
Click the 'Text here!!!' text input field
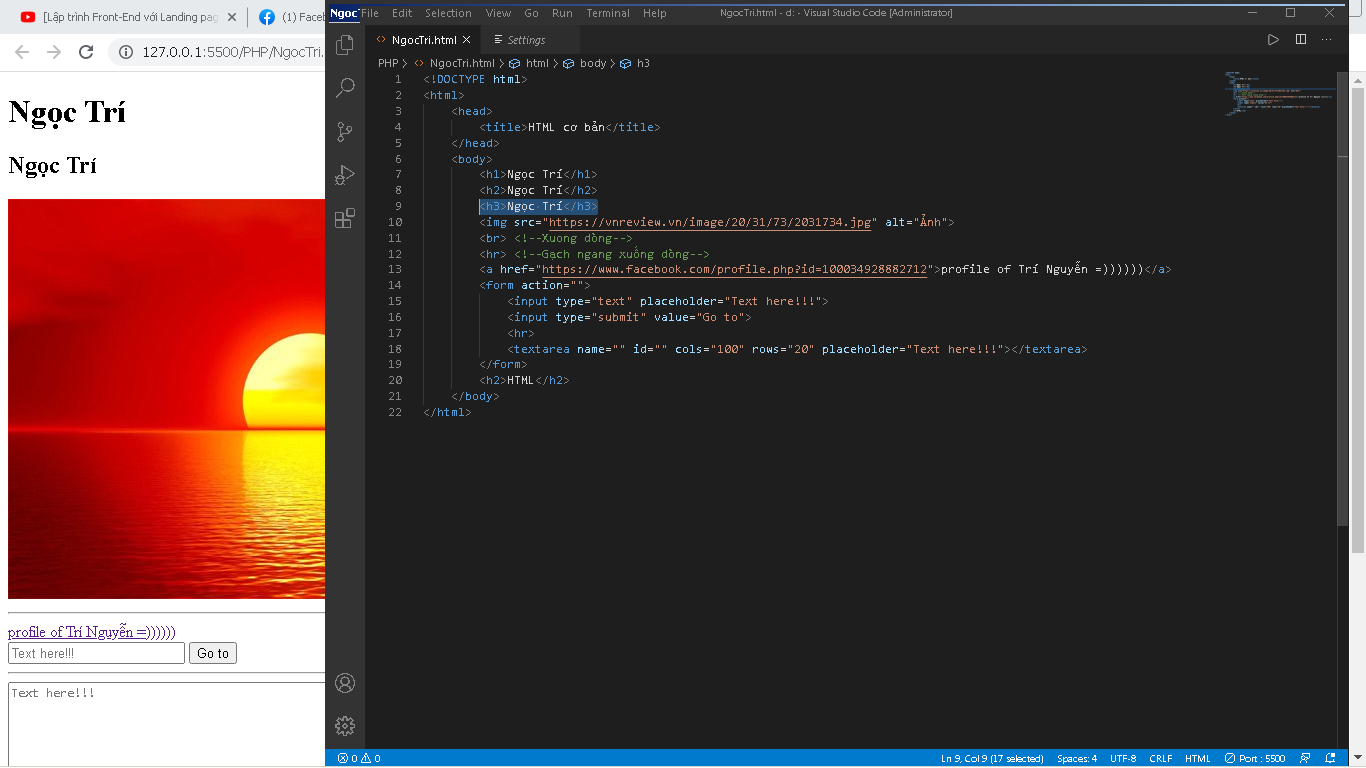pos(96,654)
